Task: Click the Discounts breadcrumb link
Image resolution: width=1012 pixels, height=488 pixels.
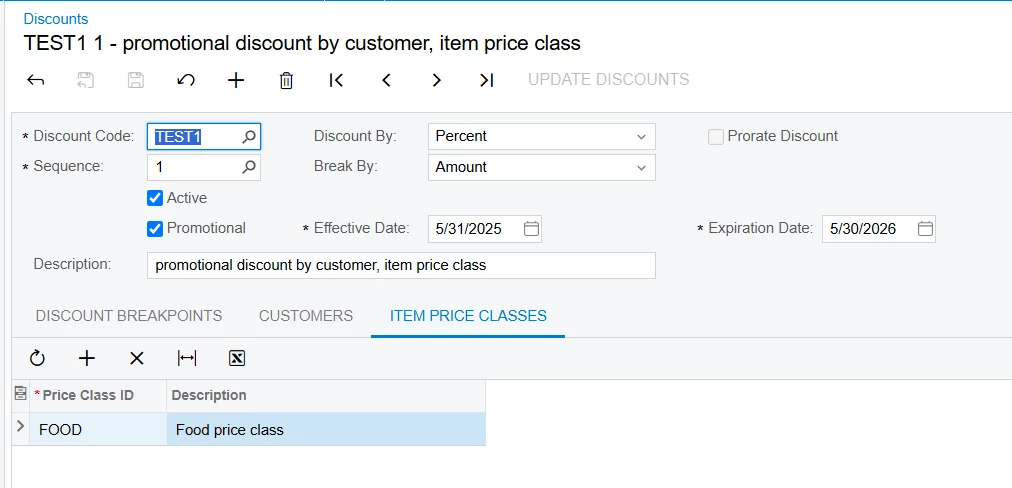Action: (56, 19)
